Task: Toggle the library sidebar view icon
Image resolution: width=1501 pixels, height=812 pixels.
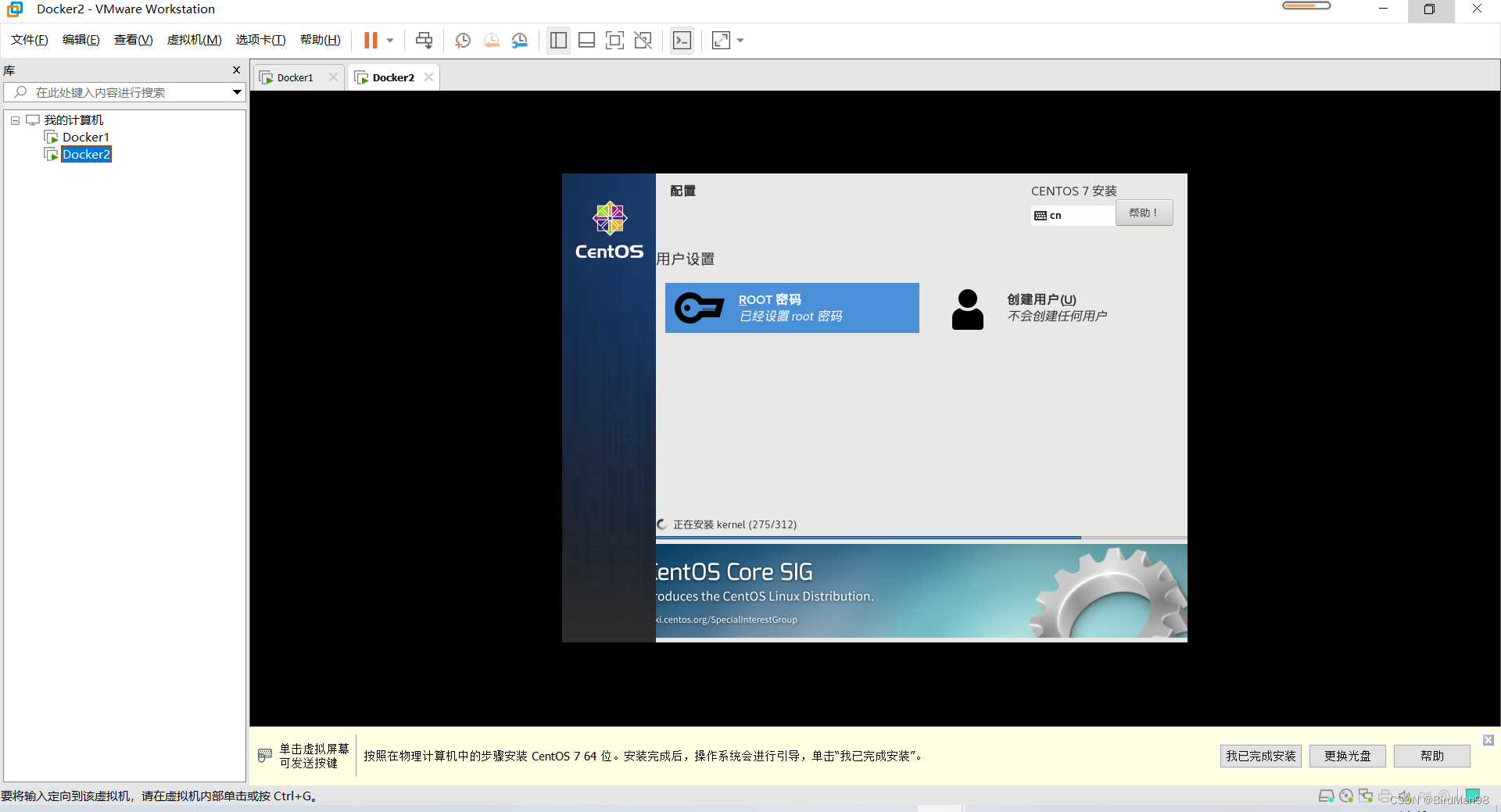Action: click(558, 40)
